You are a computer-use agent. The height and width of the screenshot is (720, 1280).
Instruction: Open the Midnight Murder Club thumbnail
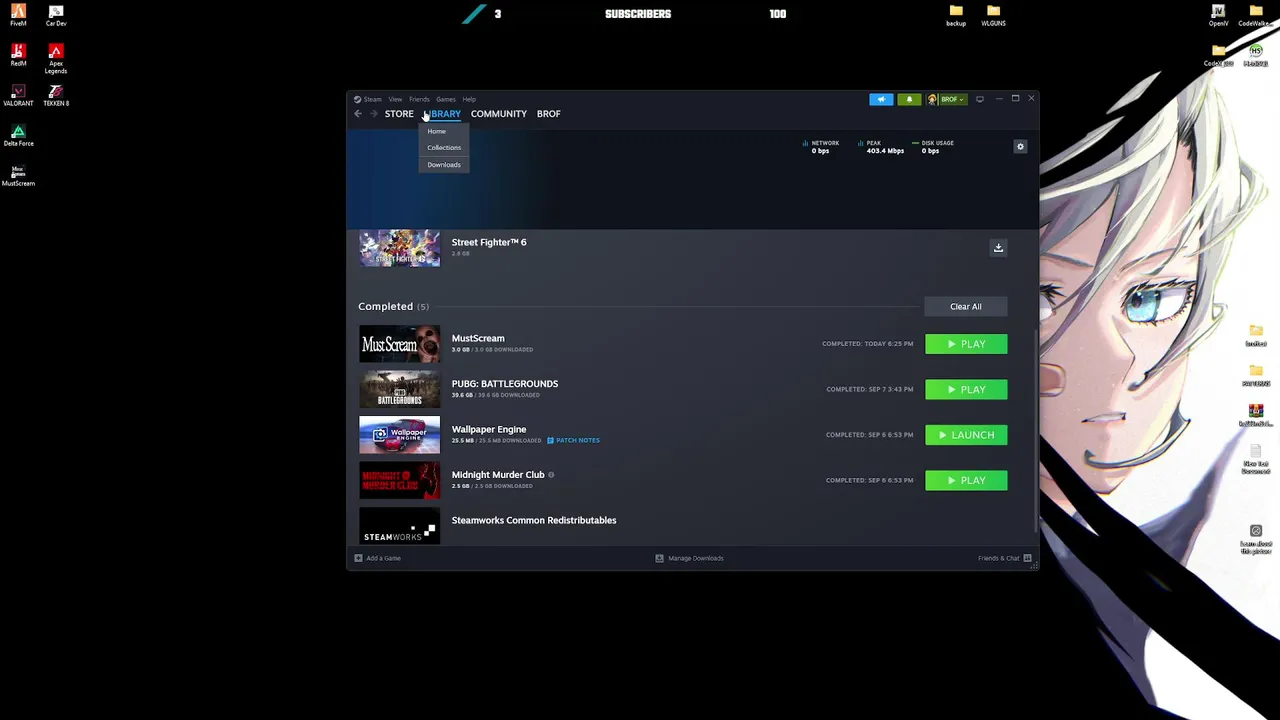coord(399,481)
